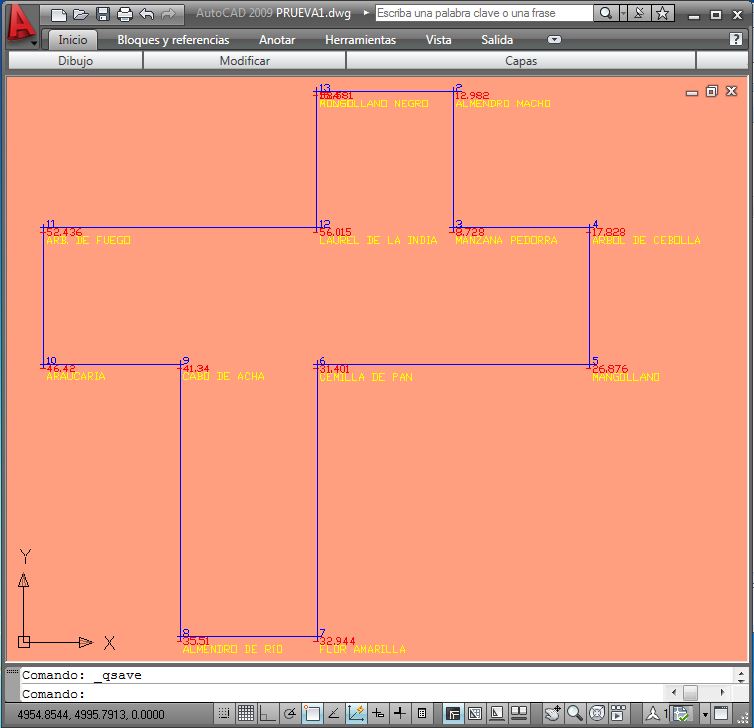Click the Help question mark button
Image resolution: width=754 pixels, height=728 pixels.
[x=737, y=40]
